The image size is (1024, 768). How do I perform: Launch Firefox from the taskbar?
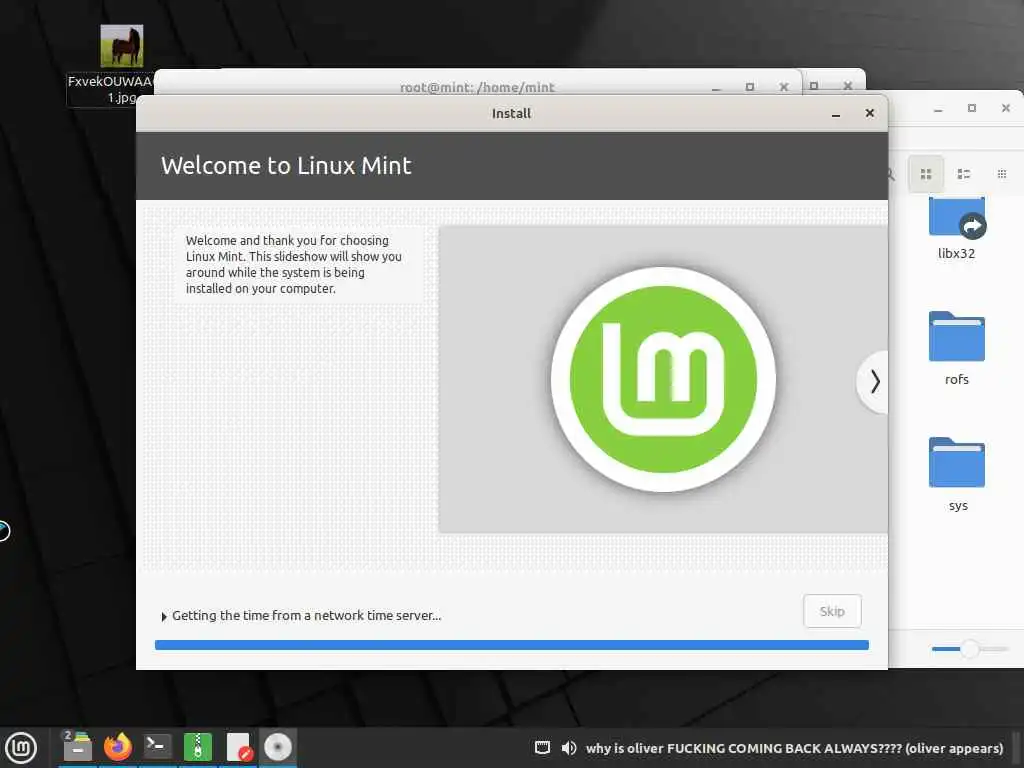[x=118, y=746]
